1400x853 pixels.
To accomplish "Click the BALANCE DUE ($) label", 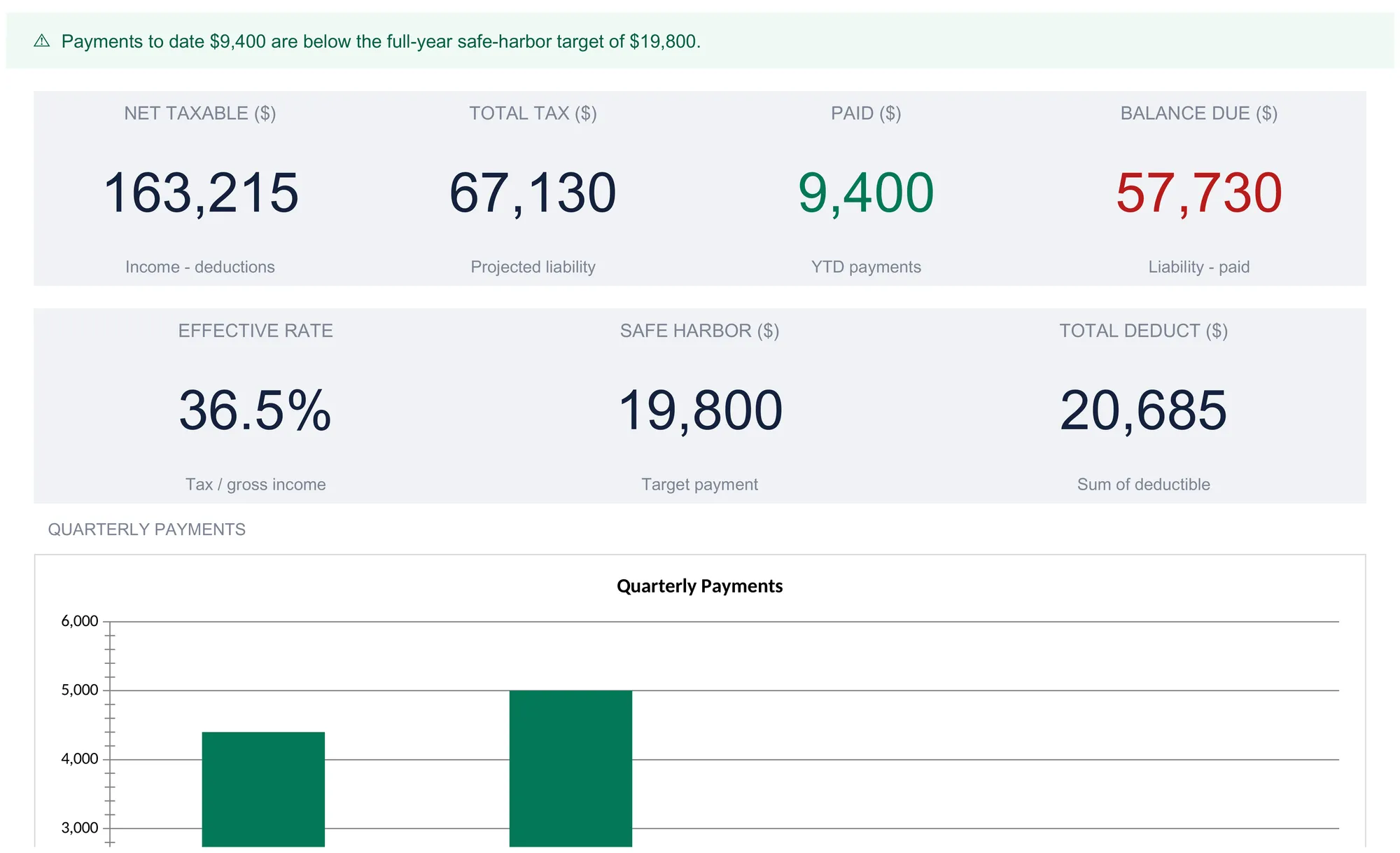I will pyautogui.click(x=1199, y=113).
